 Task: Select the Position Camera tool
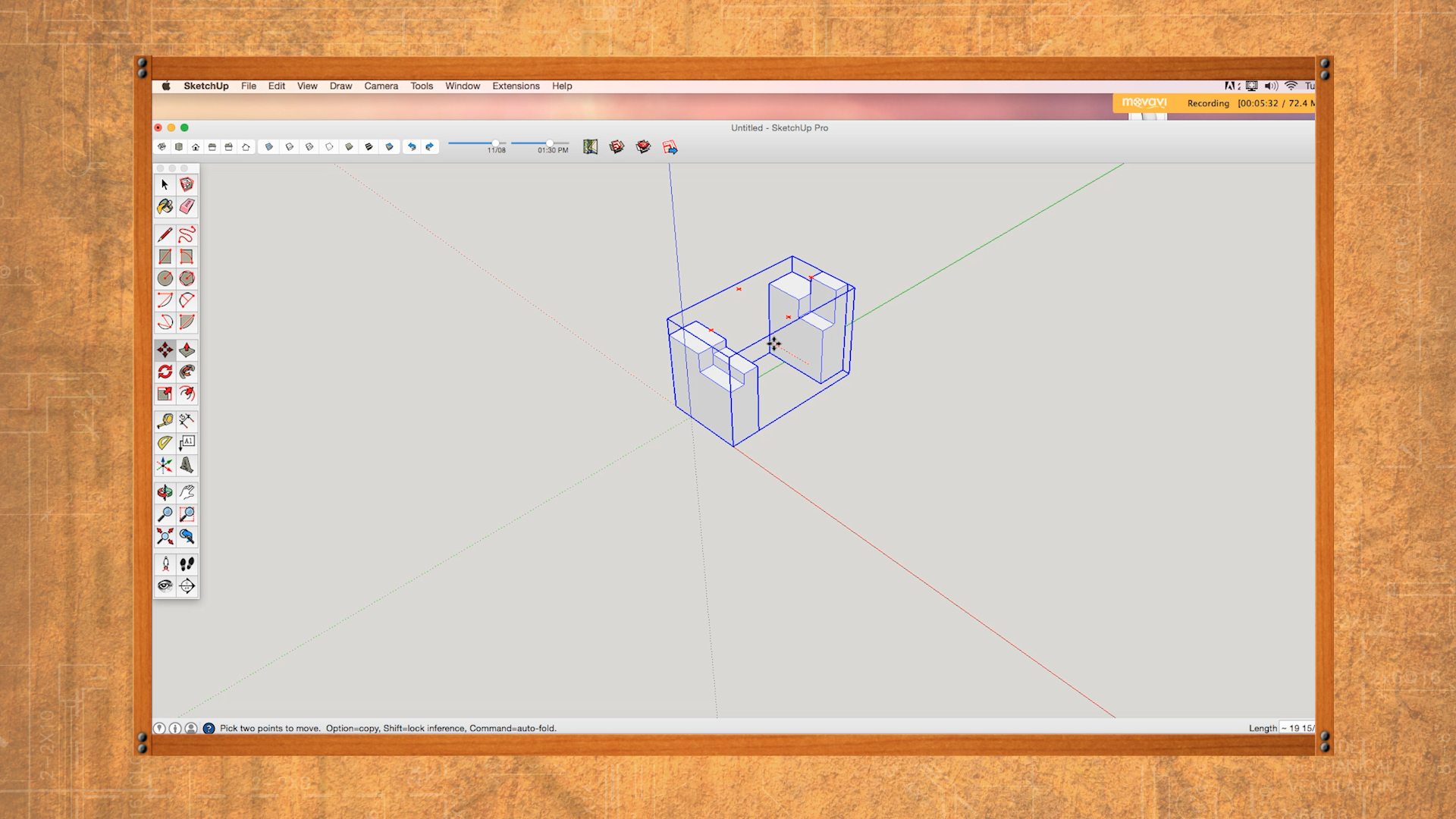click(x=165, y=564)
